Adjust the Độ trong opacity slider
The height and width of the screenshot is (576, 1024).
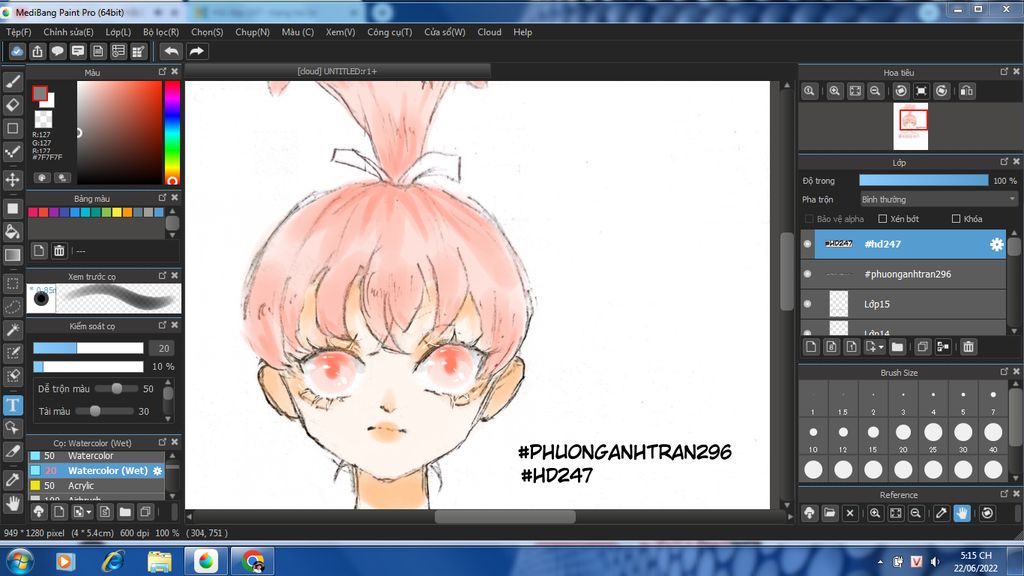coord(923,180)
